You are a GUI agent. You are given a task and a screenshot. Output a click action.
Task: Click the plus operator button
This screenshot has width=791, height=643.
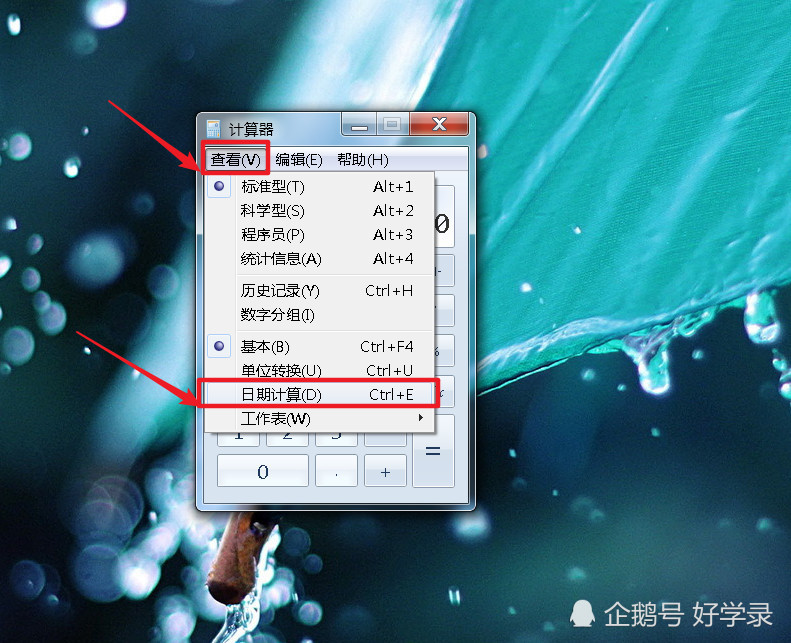coord(385,471)
